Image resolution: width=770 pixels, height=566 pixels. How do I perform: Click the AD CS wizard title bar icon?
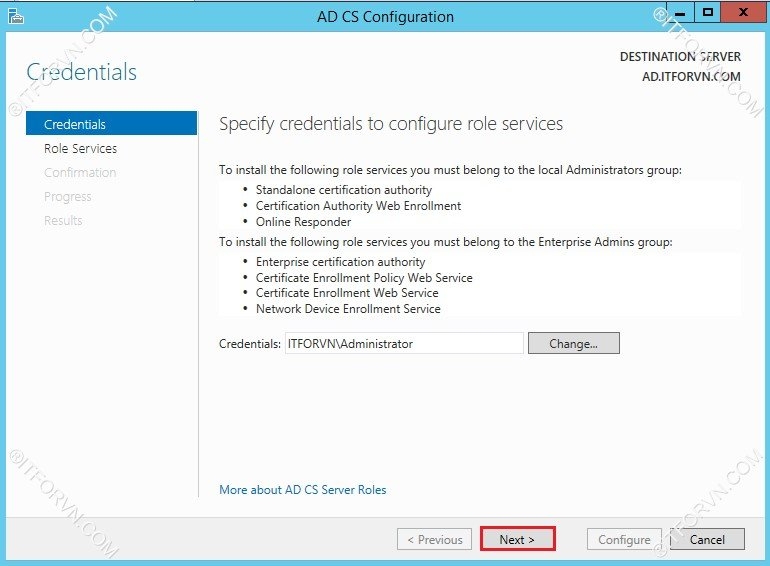(14, 15)
